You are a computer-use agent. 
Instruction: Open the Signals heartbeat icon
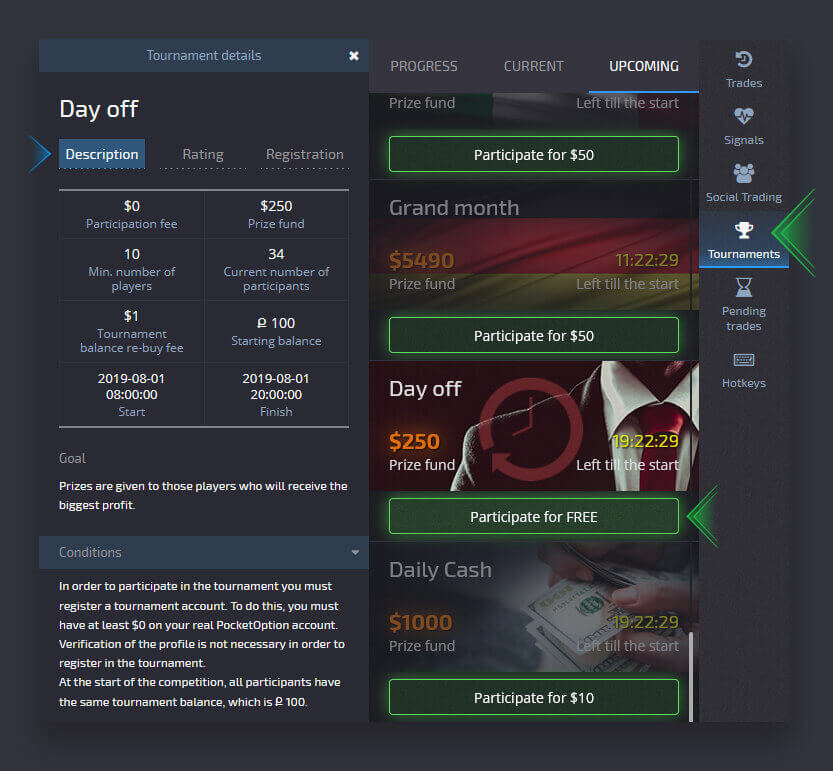[743, 116]
